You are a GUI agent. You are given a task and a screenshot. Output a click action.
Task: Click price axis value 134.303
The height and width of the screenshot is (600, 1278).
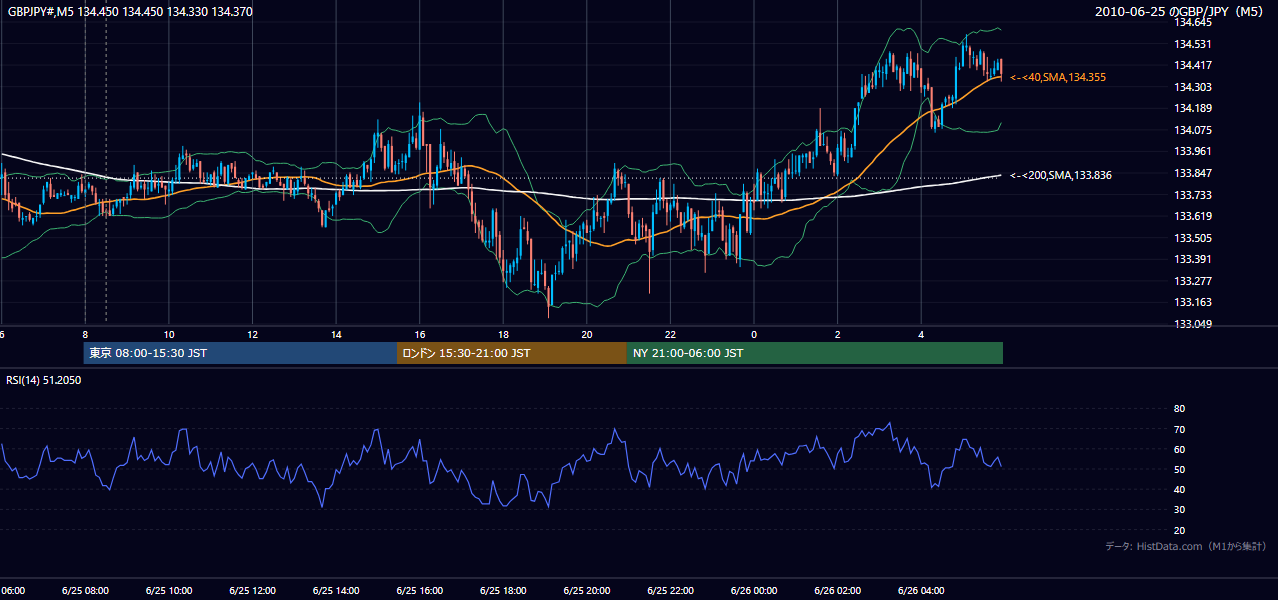click(x=1193, y=87)
